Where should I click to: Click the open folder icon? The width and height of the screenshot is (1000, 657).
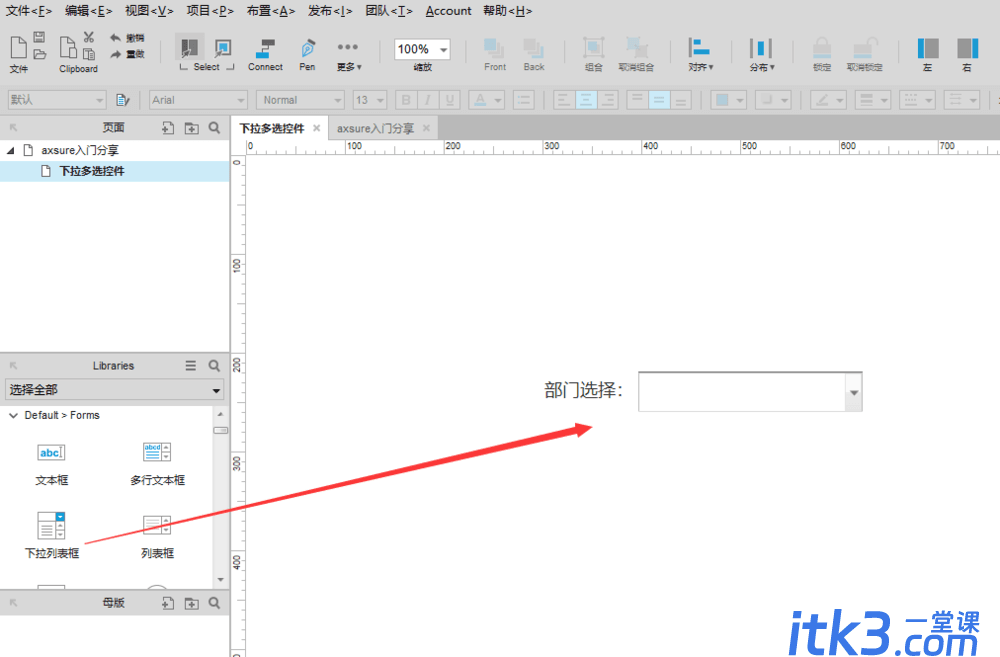tap(40, 54)
